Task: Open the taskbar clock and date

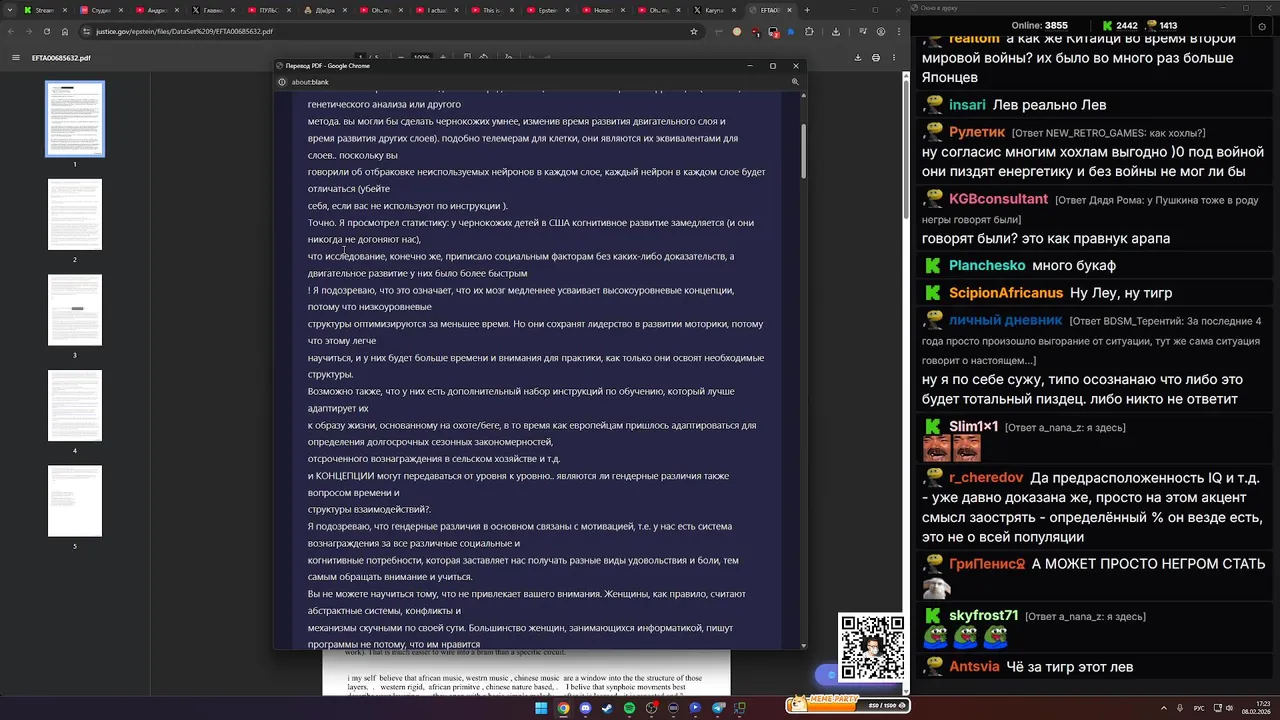Action: [1256, 708]
